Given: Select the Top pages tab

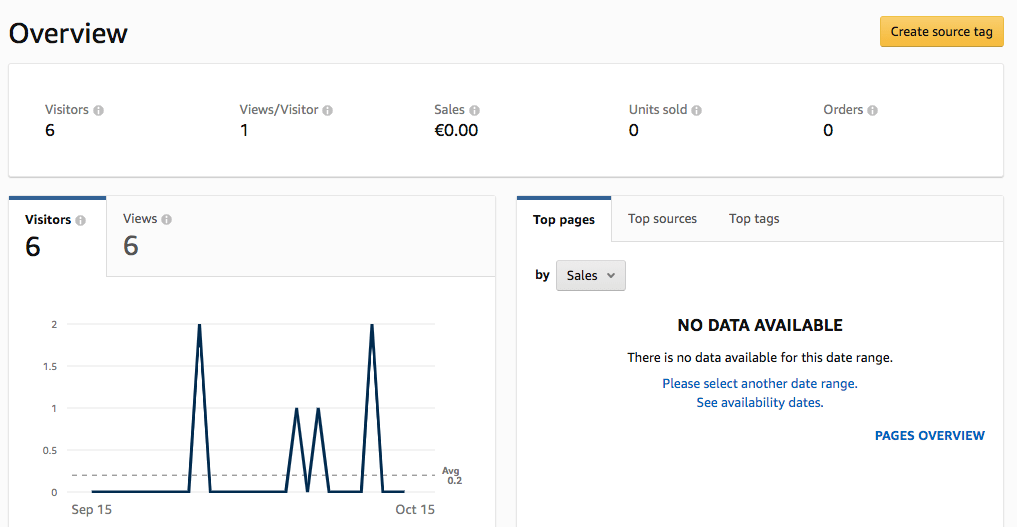Looking at the screenshot, I should pos(564,220).
